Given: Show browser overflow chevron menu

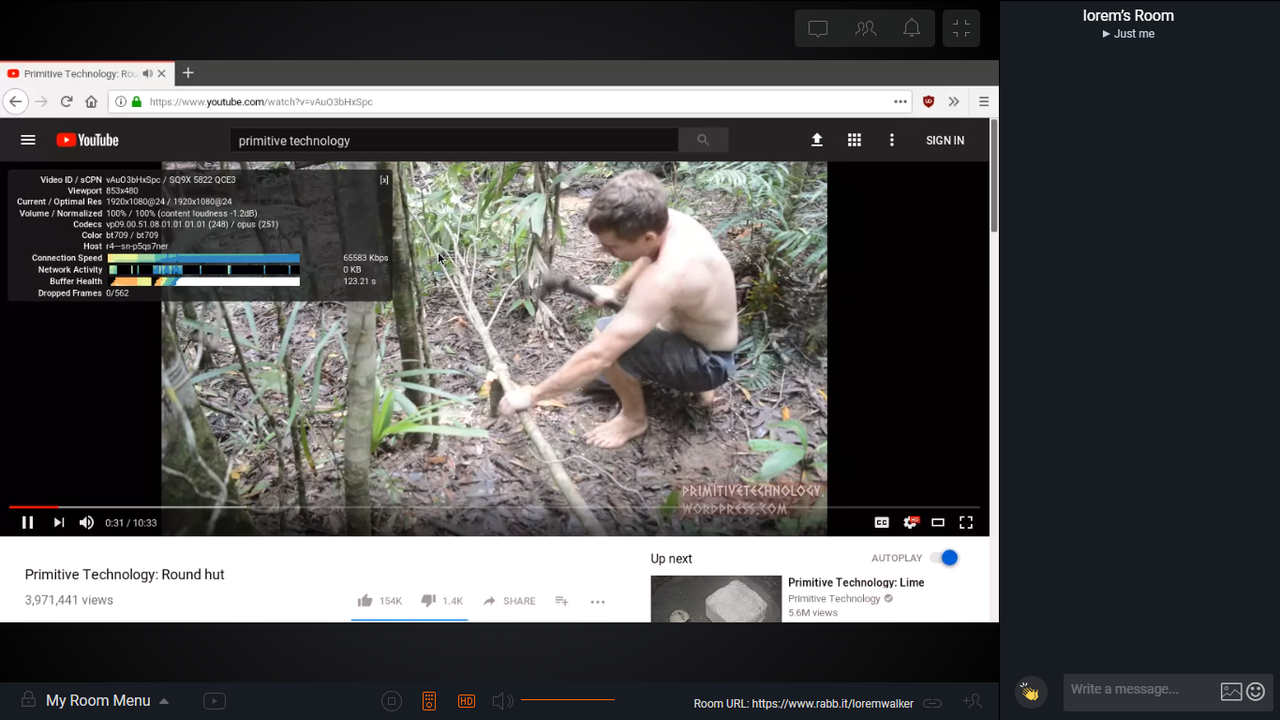Looking at the screenshot, I should tap(954, 101).
